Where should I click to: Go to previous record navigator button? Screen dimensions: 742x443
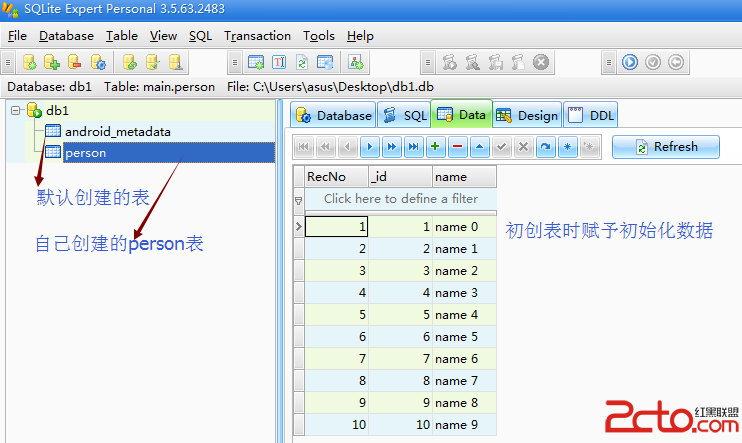point(347,147)
